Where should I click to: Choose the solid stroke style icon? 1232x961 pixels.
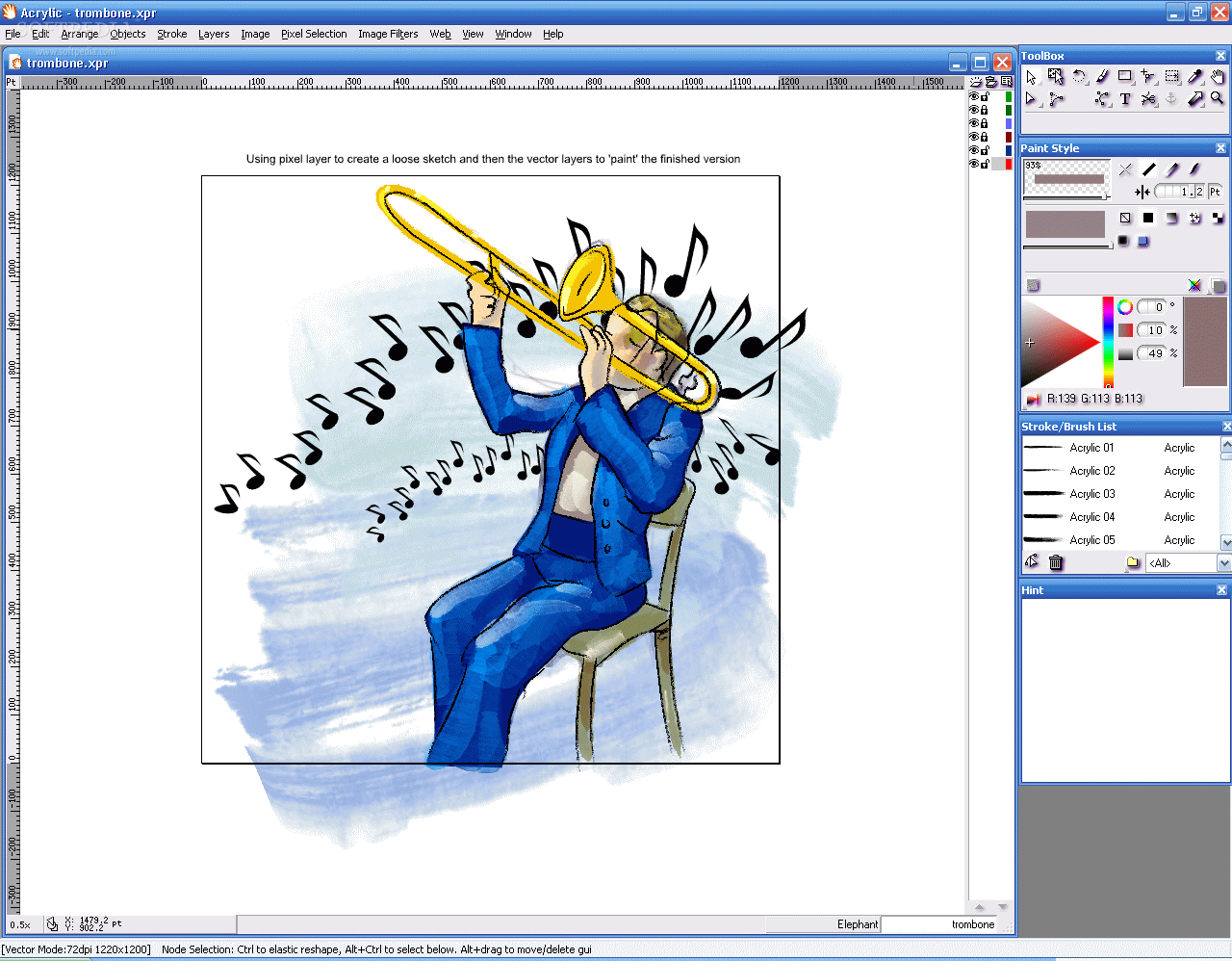1148,169
